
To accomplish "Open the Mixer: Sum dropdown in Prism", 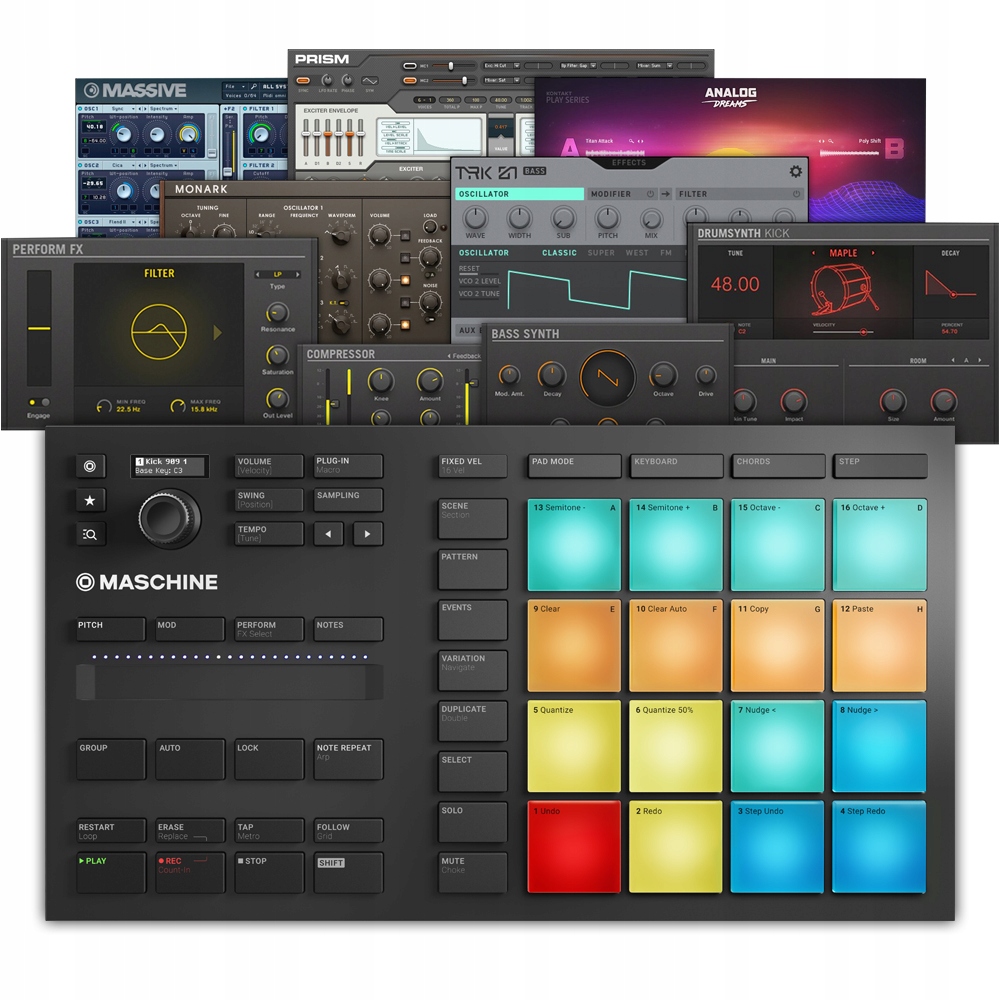I will pos(653,65).
